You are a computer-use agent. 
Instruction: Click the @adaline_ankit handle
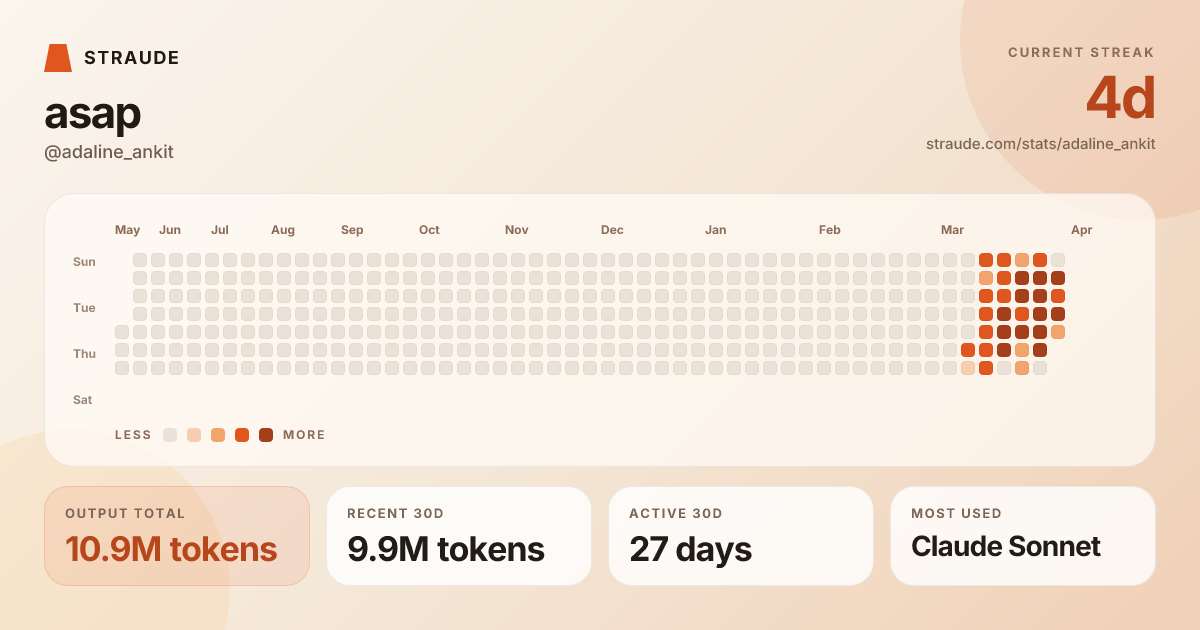coord(109,152)
